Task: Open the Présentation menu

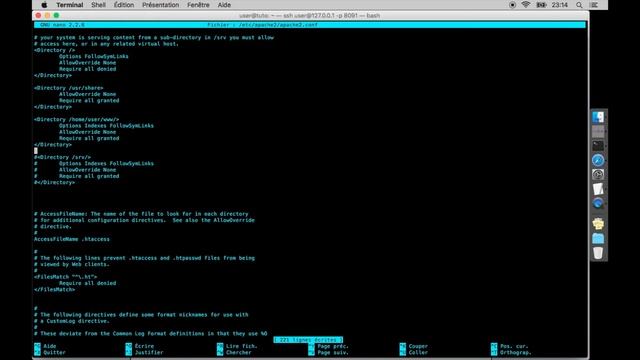Action: pos(160,5)
